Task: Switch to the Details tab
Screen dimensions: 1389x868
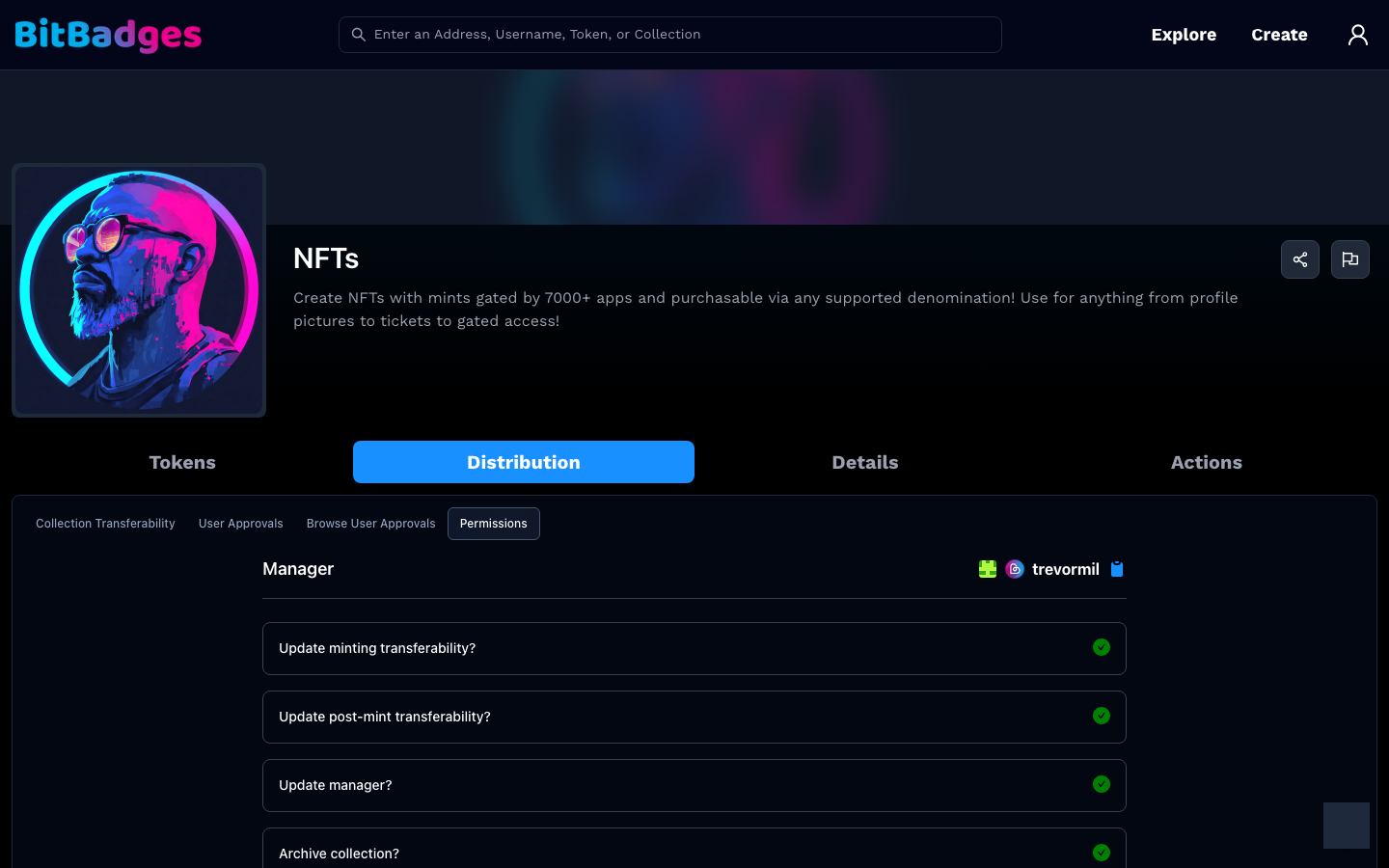Action: tap(865, 462)
